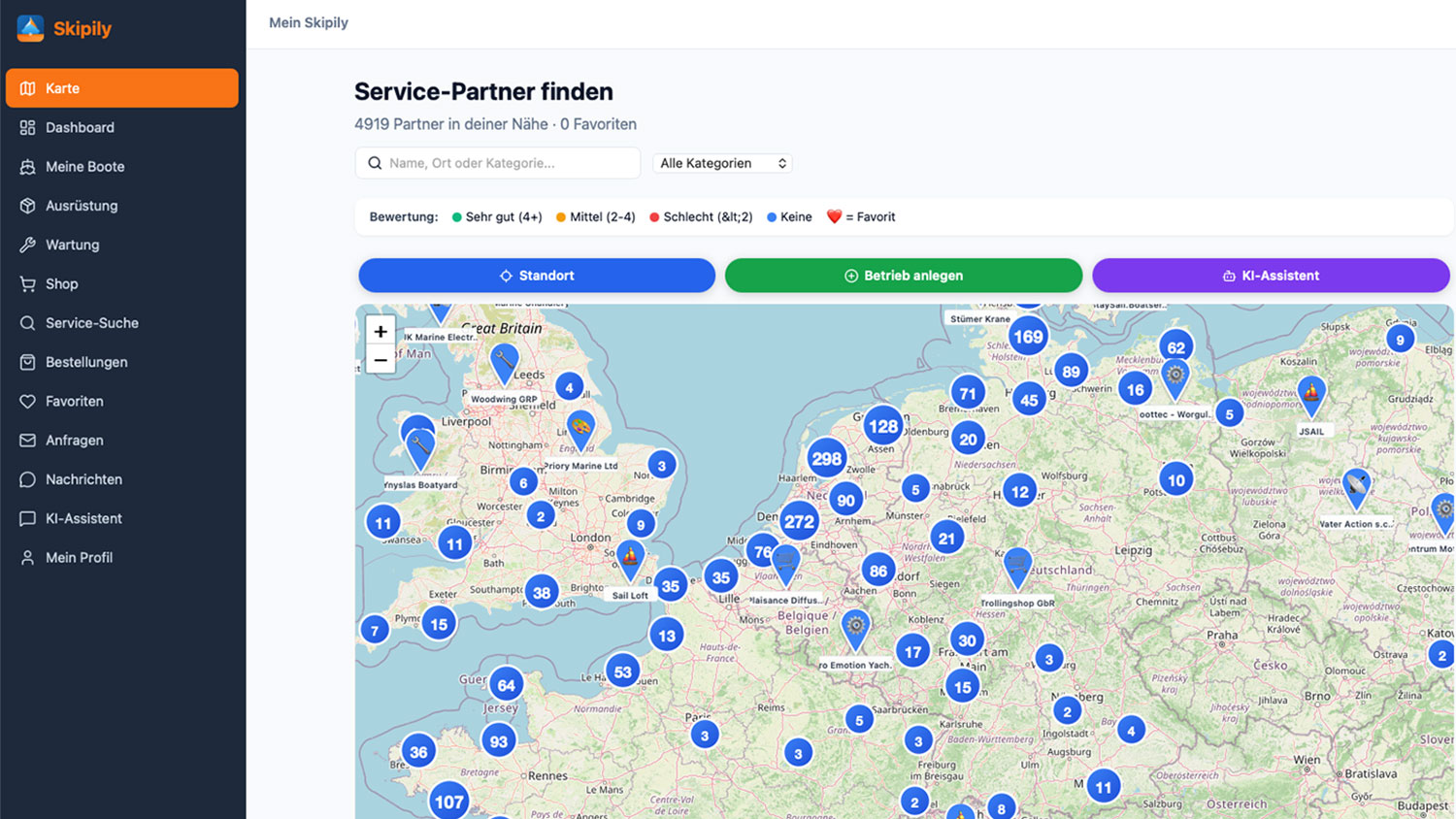Click the 128 cluster marker
Image resolution: width=1456 pixels, height=819 pixels.
point(883,426)
